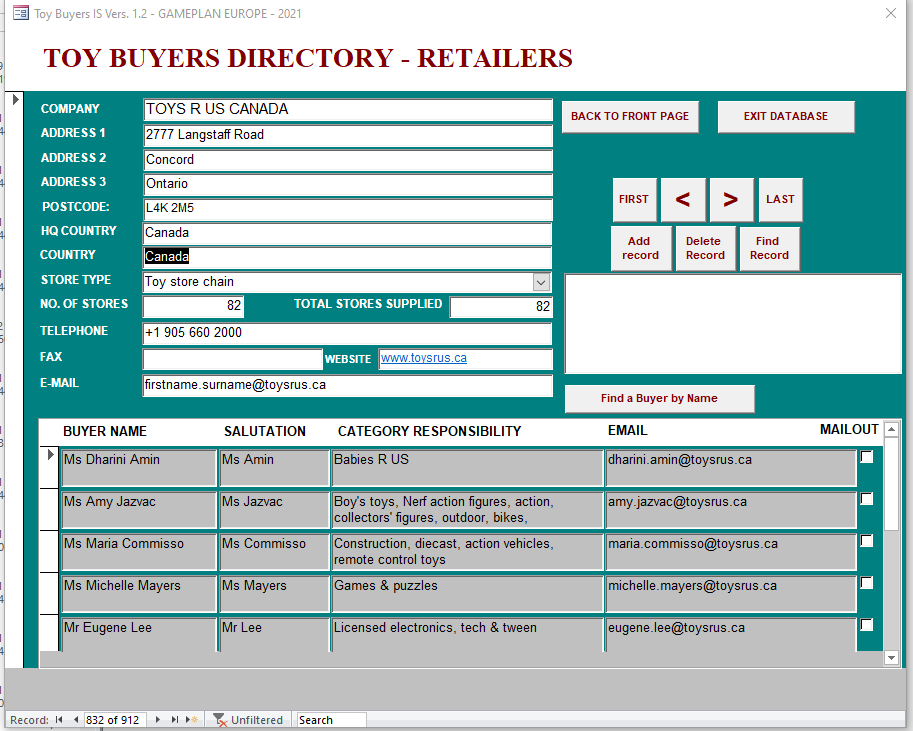Enable mailout for Ms Amy Jazvac

pos(867,499)
